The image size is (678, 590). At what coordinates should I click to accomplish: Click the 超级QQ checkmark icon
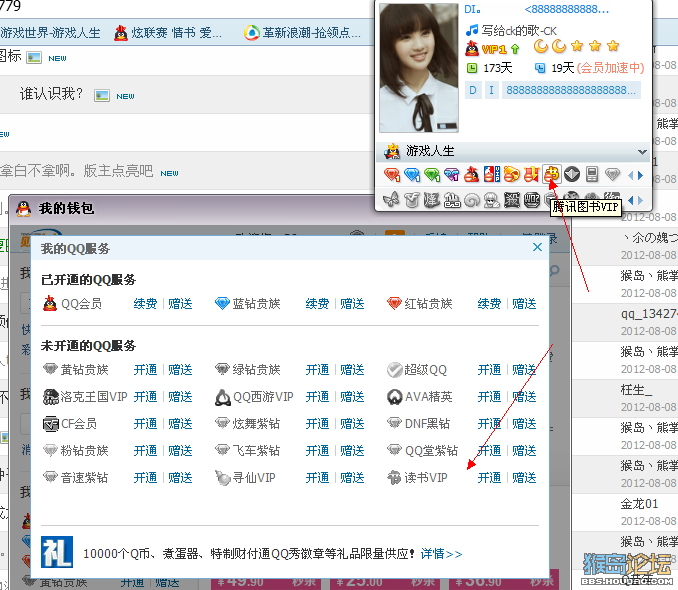pyautogui.click(x=395, y=370)
